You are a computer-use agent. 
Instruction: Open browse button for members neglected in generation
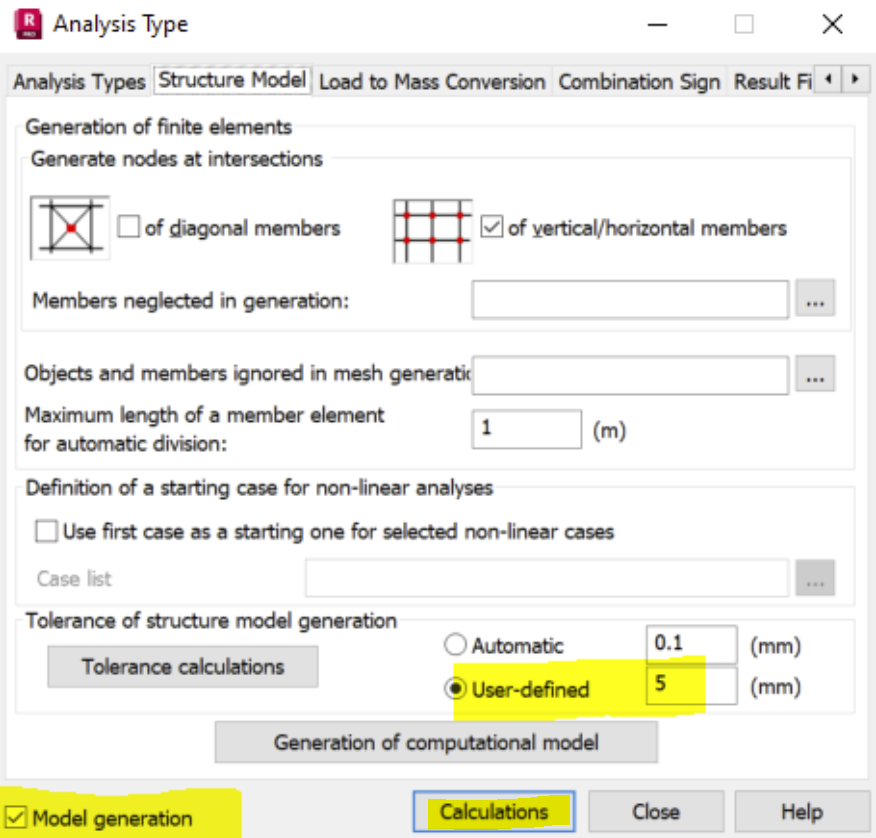point(815,299)
